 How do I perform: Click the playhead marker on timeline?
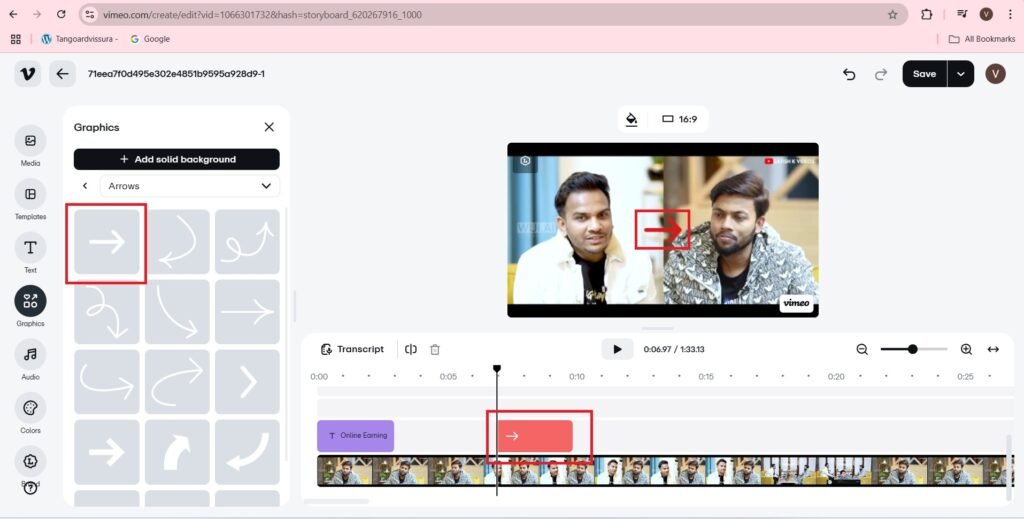(x=497, y=370)
